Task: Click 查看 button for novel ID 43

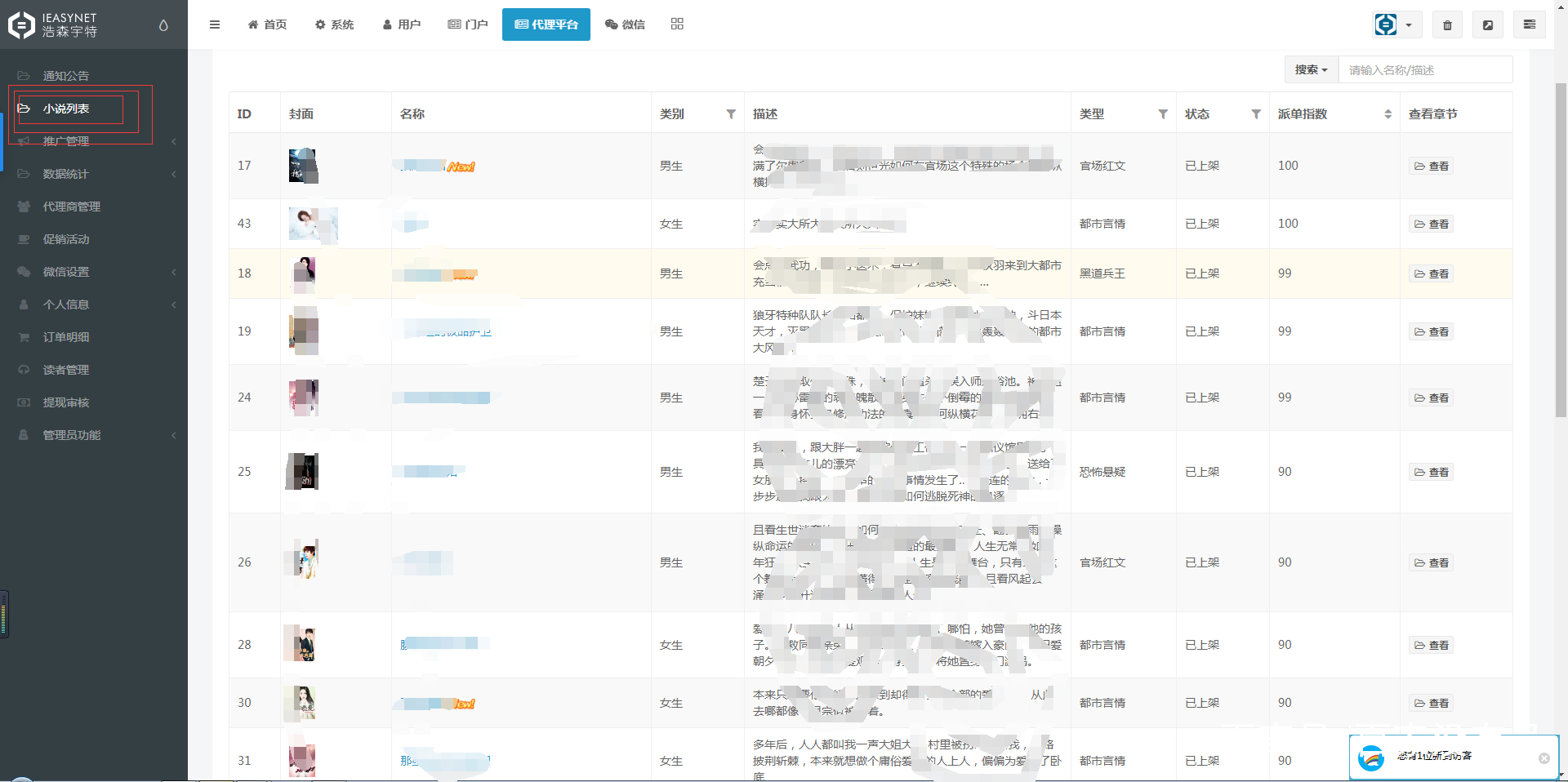Action: pos(1431,224)
